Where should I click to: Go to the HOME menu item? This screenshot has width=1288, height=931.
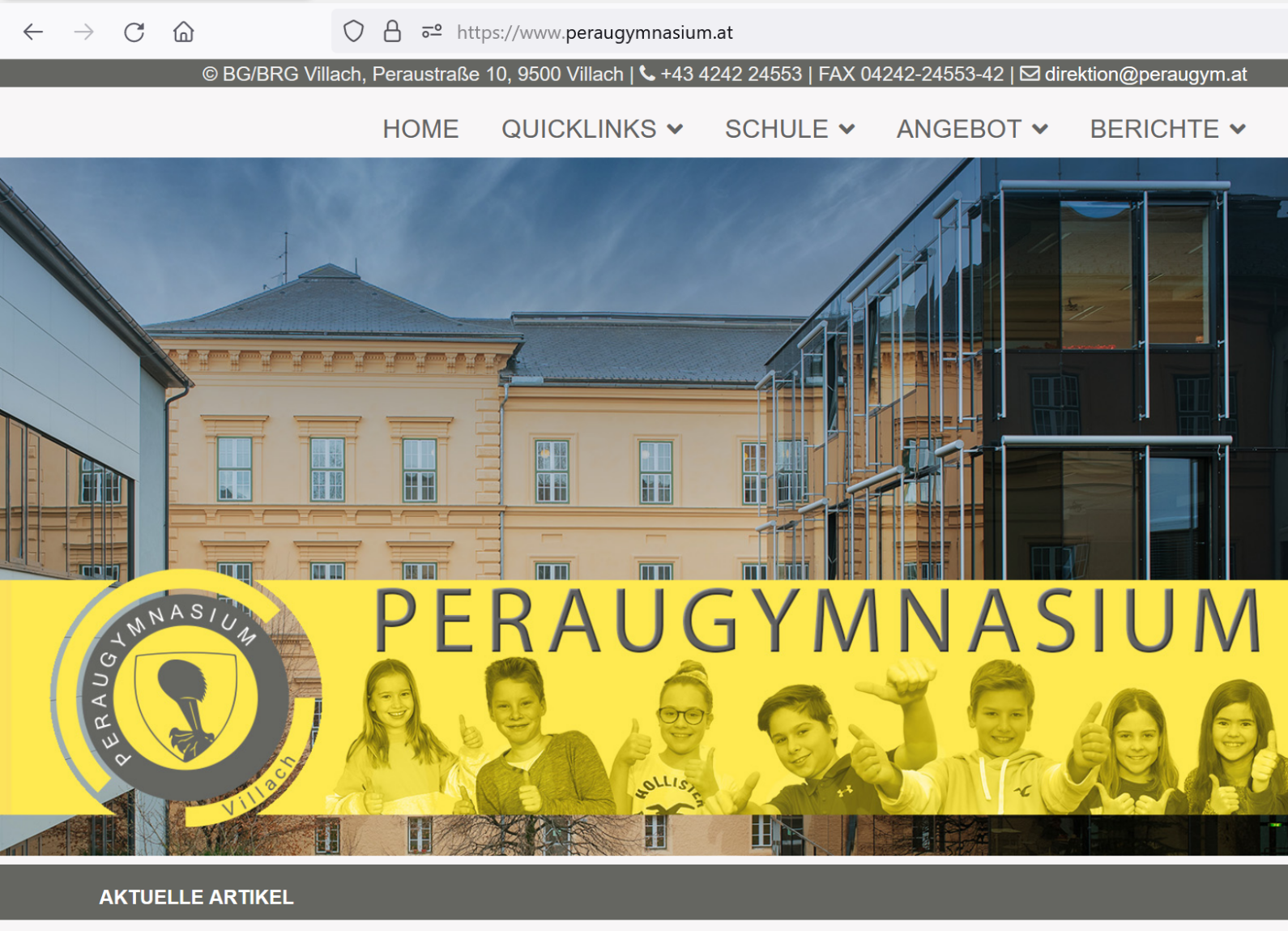tap(420, 129)
